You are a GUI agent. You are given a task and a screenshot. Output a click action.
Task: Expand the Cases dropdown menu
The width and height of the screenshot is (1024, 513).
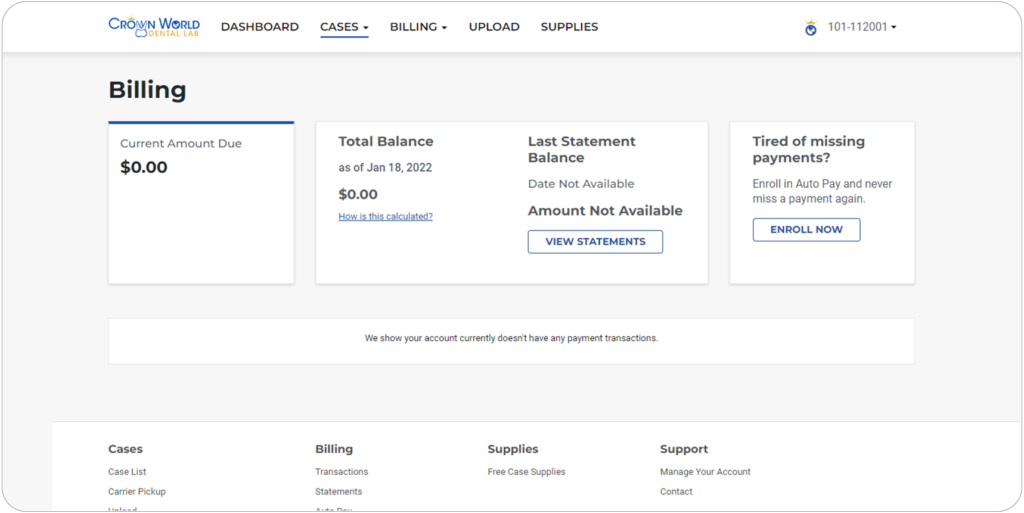(344, 27)
